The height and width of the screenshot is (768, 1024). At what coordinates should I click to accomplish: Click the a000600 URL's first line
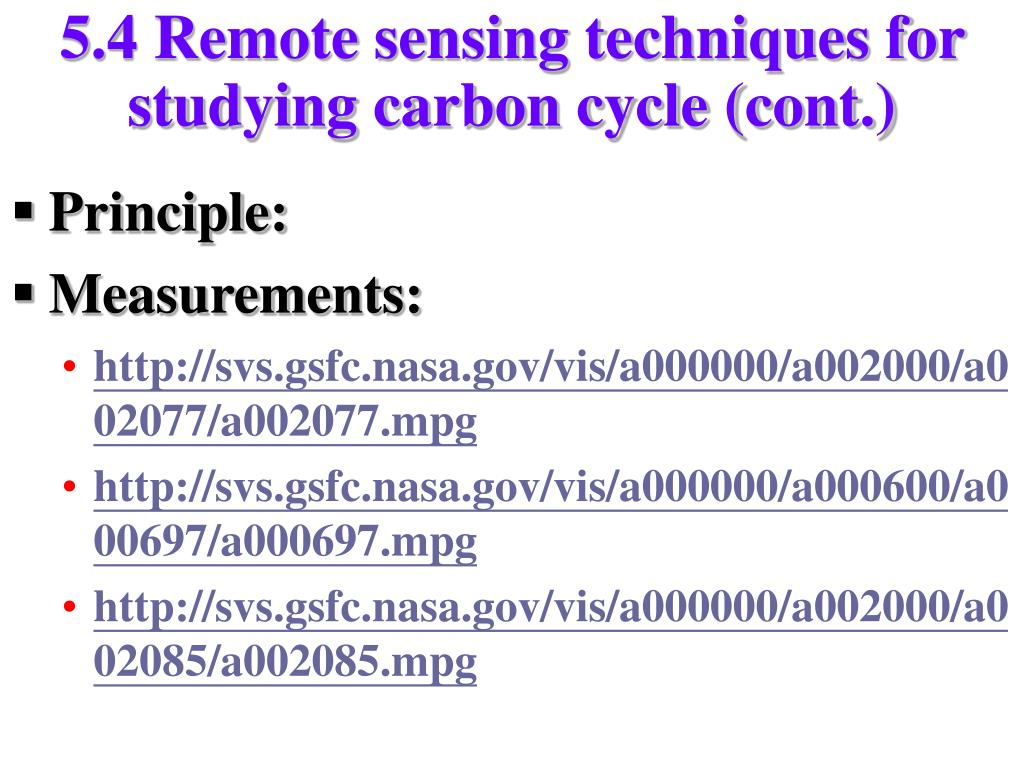[551, 488]
